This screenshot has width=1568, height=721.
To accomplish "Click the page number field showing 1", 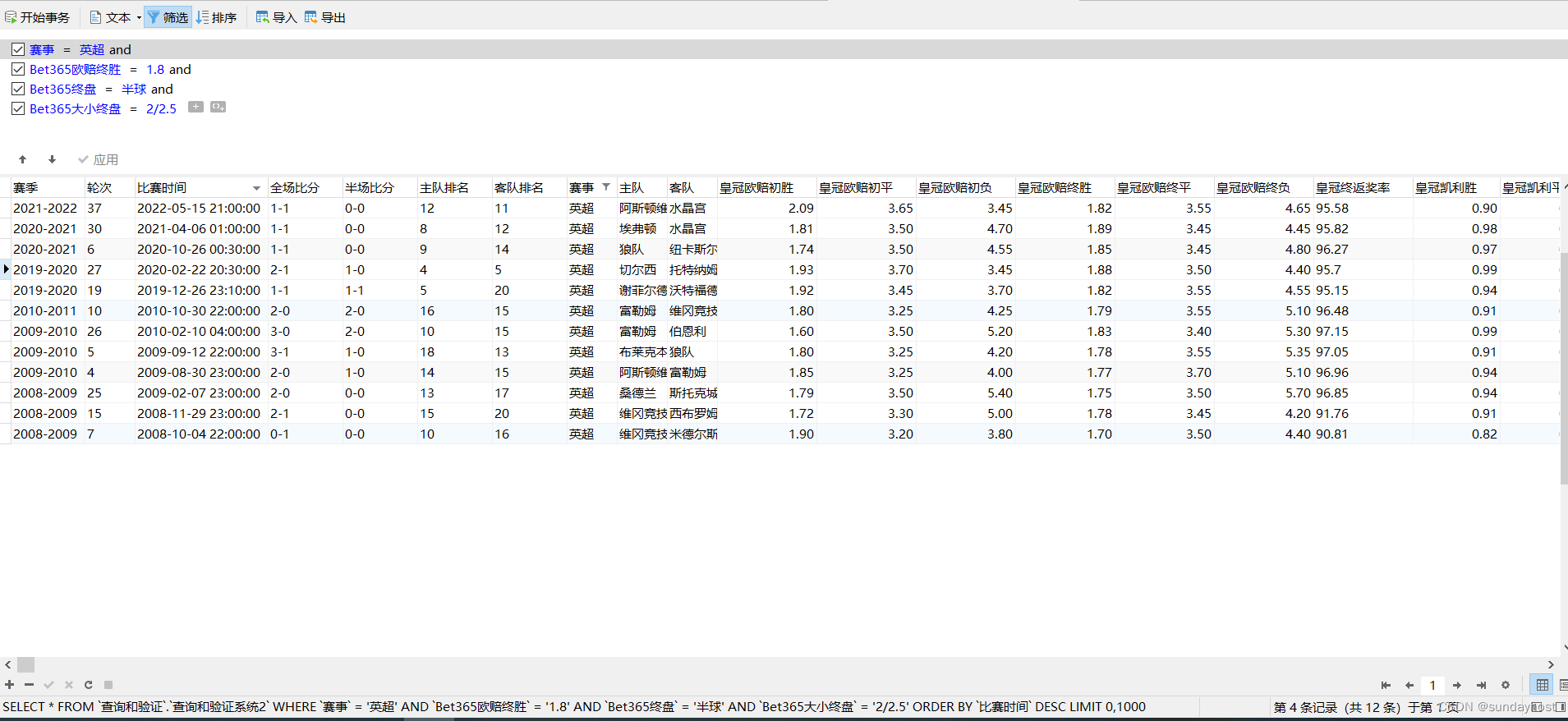I will pos(1432,685).
